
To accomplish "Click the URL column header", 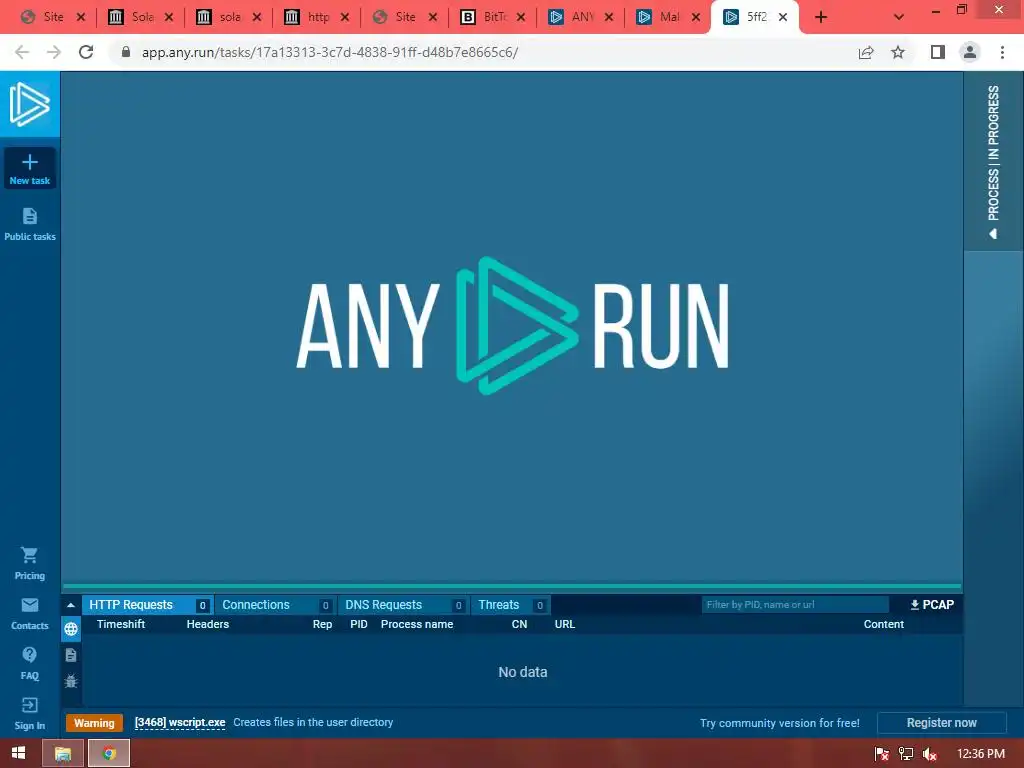I will click(x=565, y=624).
